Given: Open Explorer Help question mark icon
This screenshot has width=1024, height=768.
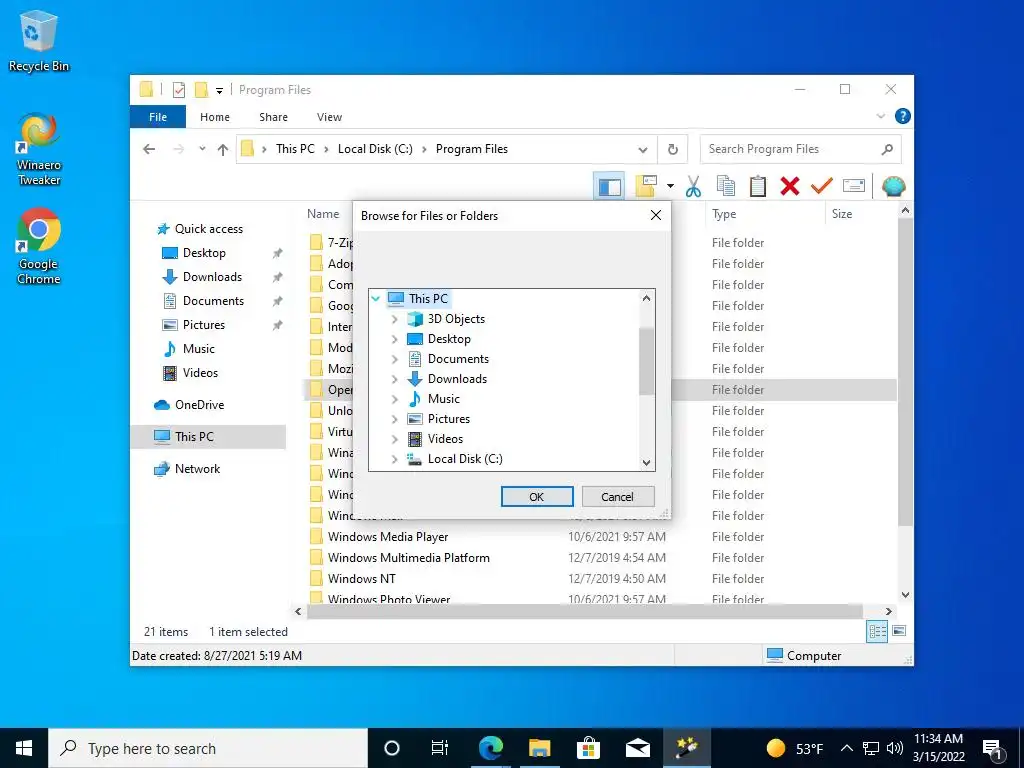Looking at the screenshot, I should pyautogui.click(x=903, y=116).
